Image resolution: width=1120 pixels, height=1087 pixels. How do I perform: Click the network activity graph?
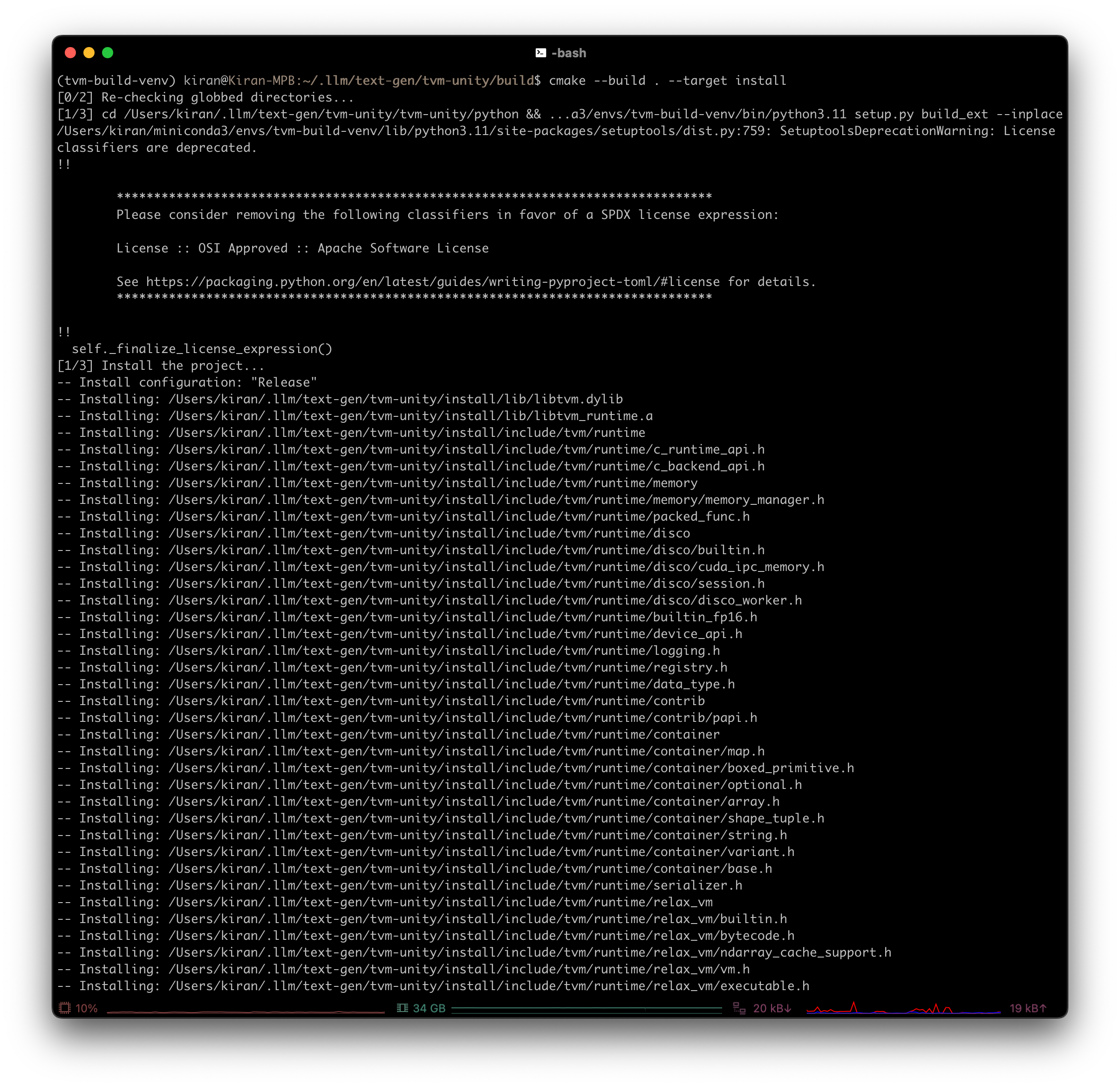click(903, 1008)
